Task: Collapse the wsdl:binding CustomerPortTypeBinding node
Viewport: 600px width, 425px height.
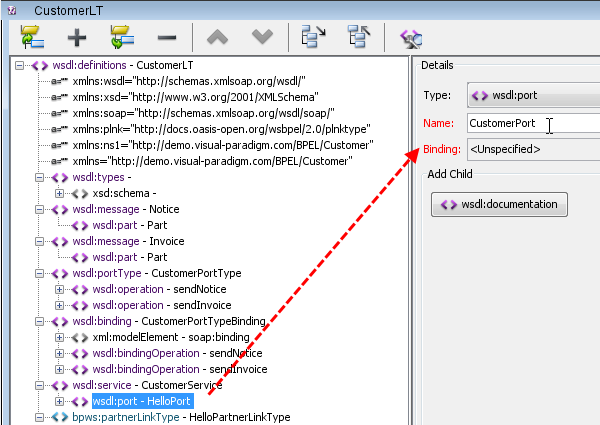Action: coord(39,322)
